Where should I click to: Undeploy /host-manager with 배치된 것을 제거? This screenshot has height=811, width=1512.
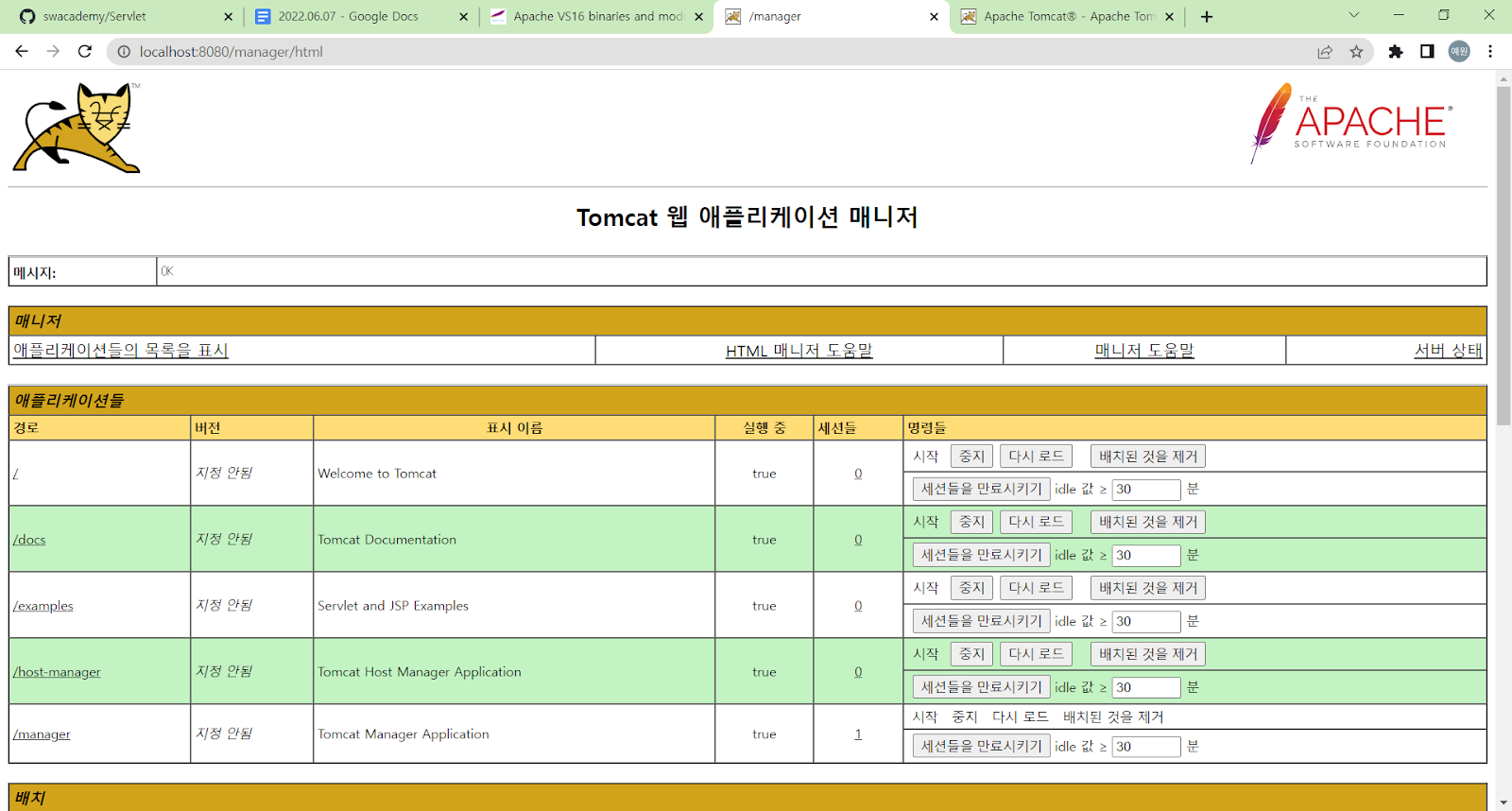1148,654
